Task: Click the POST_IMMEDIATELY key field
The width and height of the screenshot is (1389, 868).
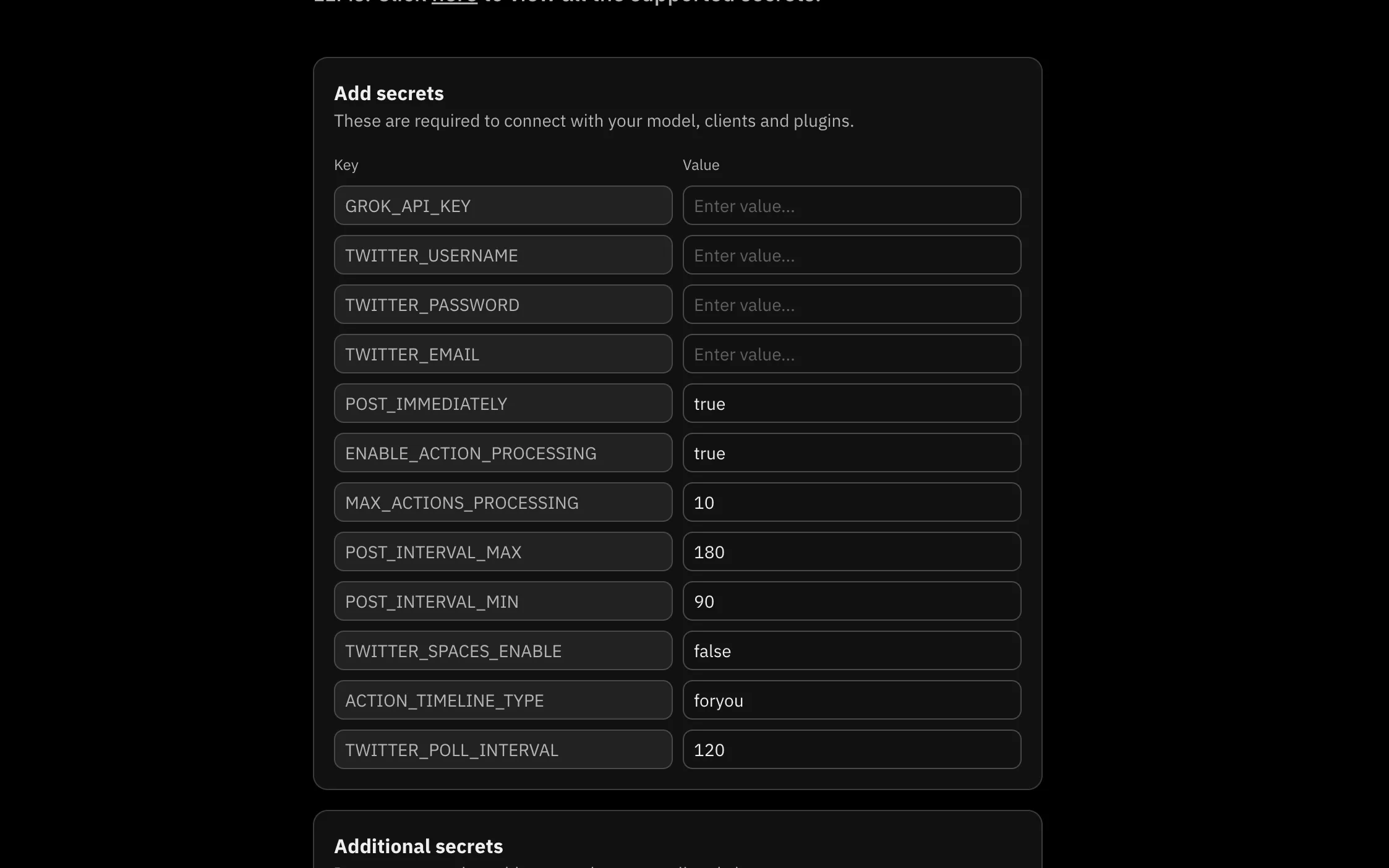Action: (503, 403)
